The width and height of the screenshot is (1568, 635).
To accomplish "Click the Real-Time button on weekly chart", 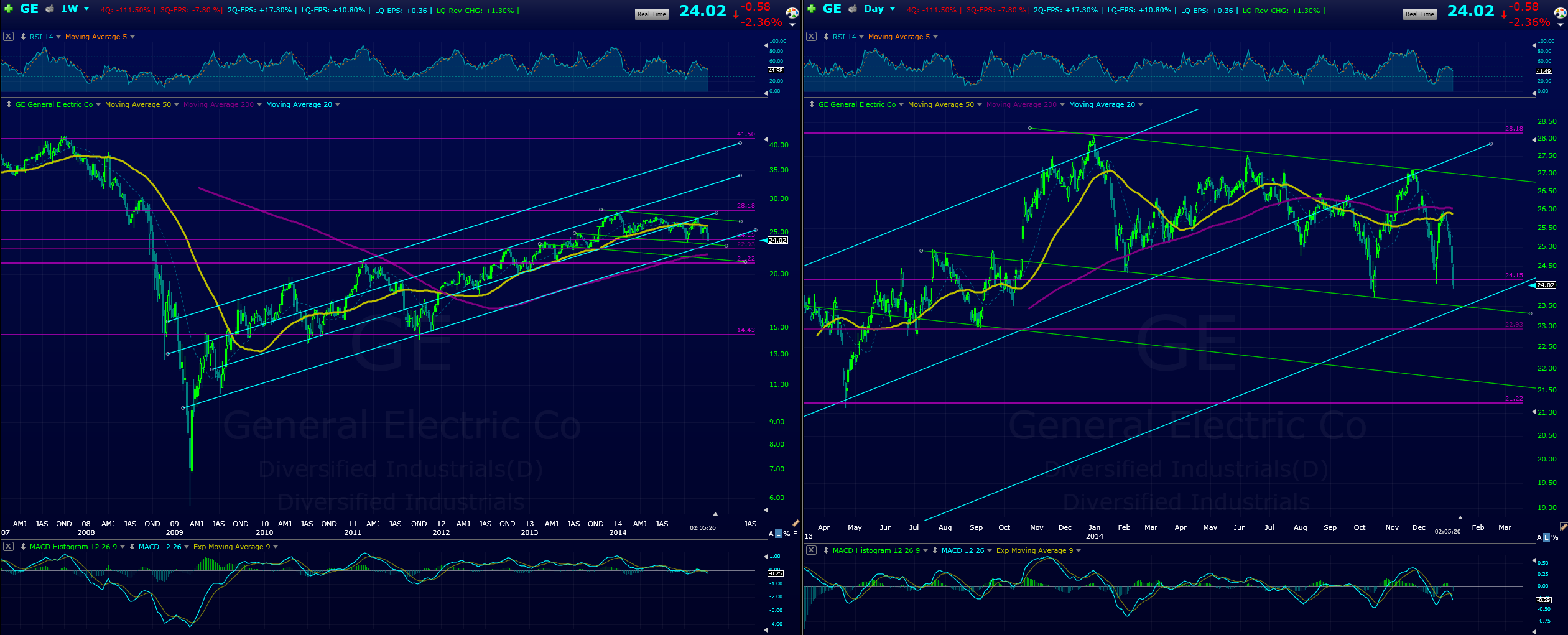I will pos(651,14).
